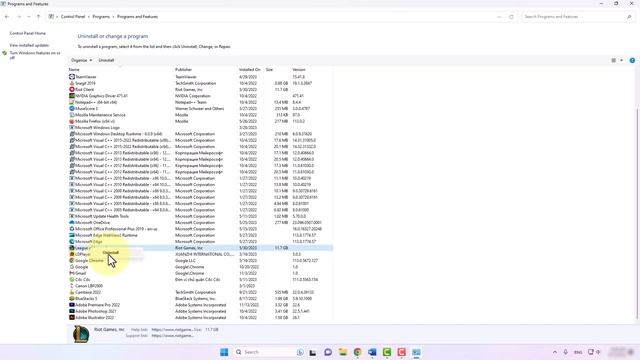The height and width of the screenshot is (360, 640).
Task: Select the NVIDIA Graphics Driver icon
Action: pos(72,96)
